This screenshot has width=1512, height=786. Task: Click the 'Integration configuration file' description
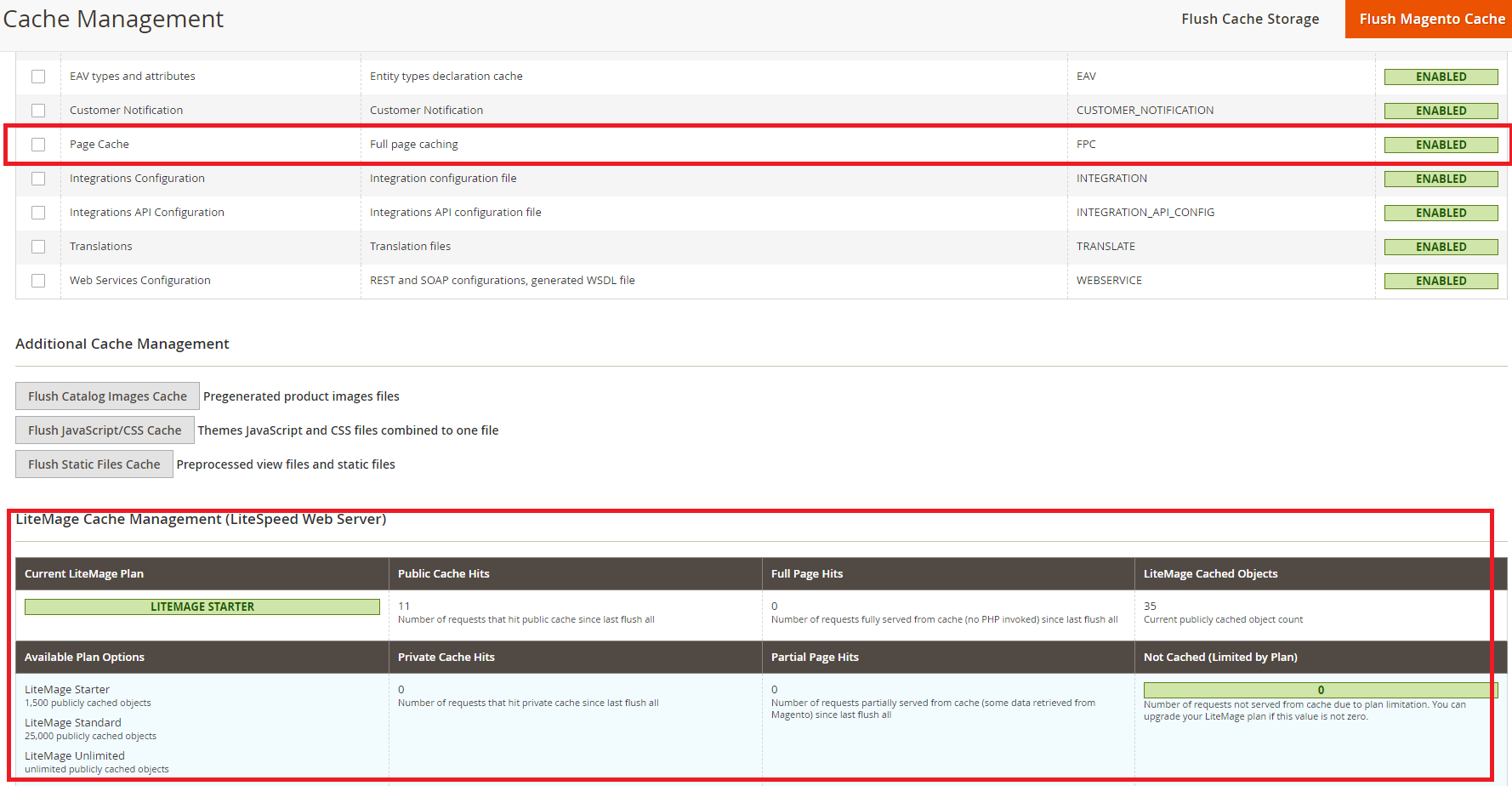[x=443, y=179]
